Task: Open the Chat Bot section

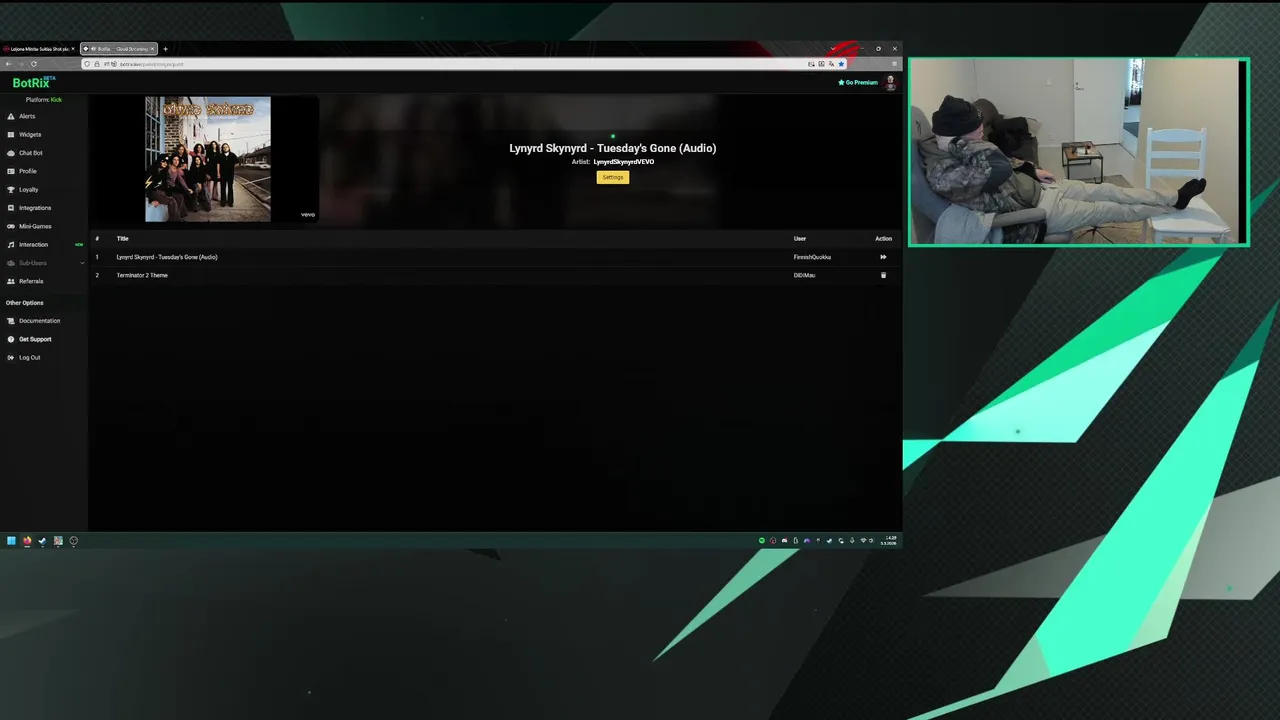Action: 31,153
